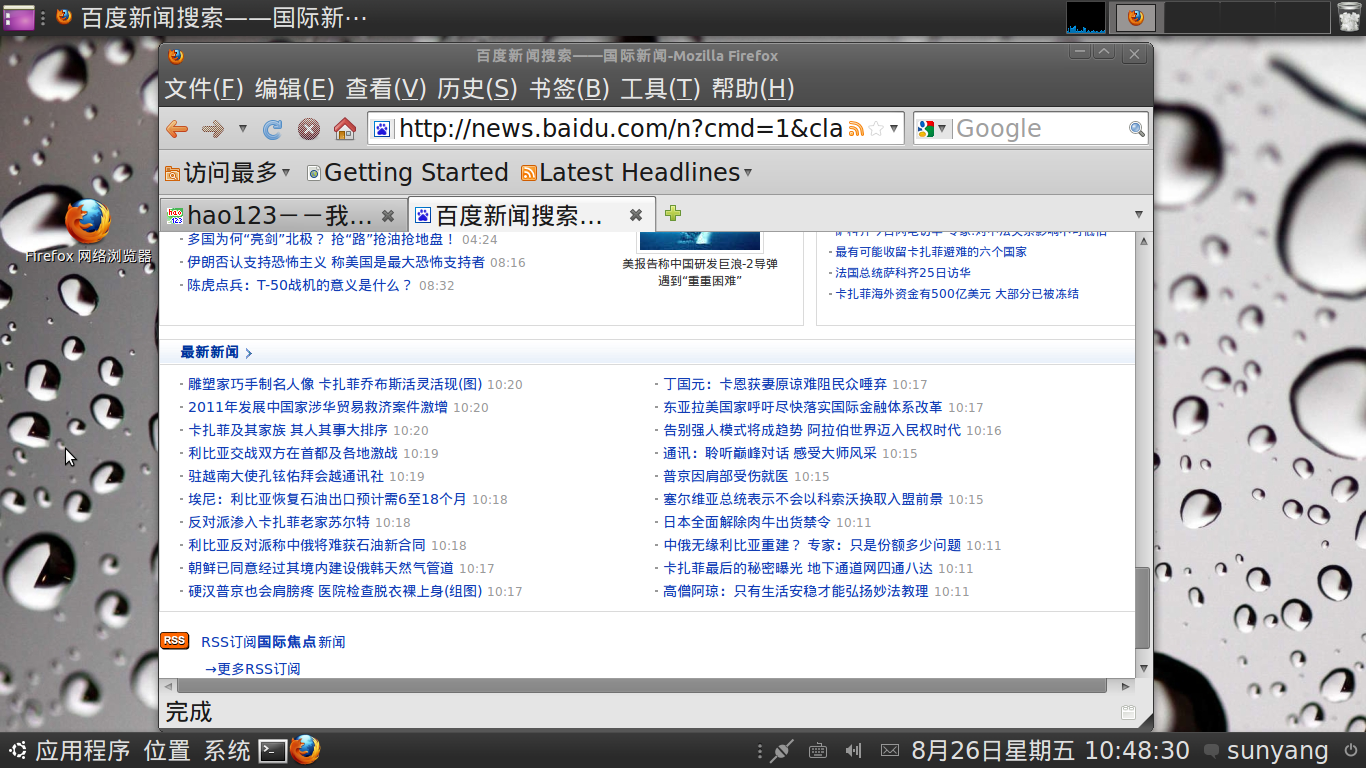Open news 法国总统萨科齐25日访华

(x=903, y=273)
